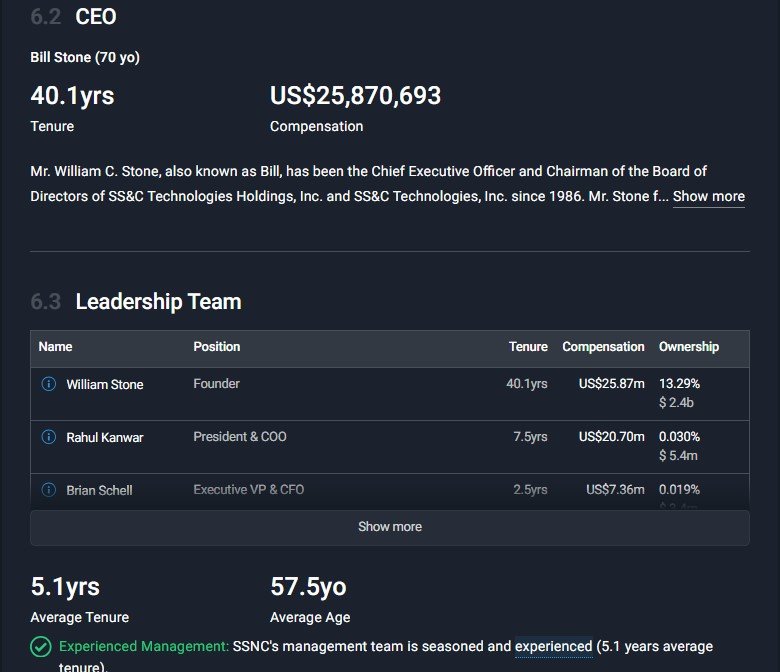Click the US$25,870,693 compensation figure
The width and height of the screenshot is (780, 672).
click(355, 96)
